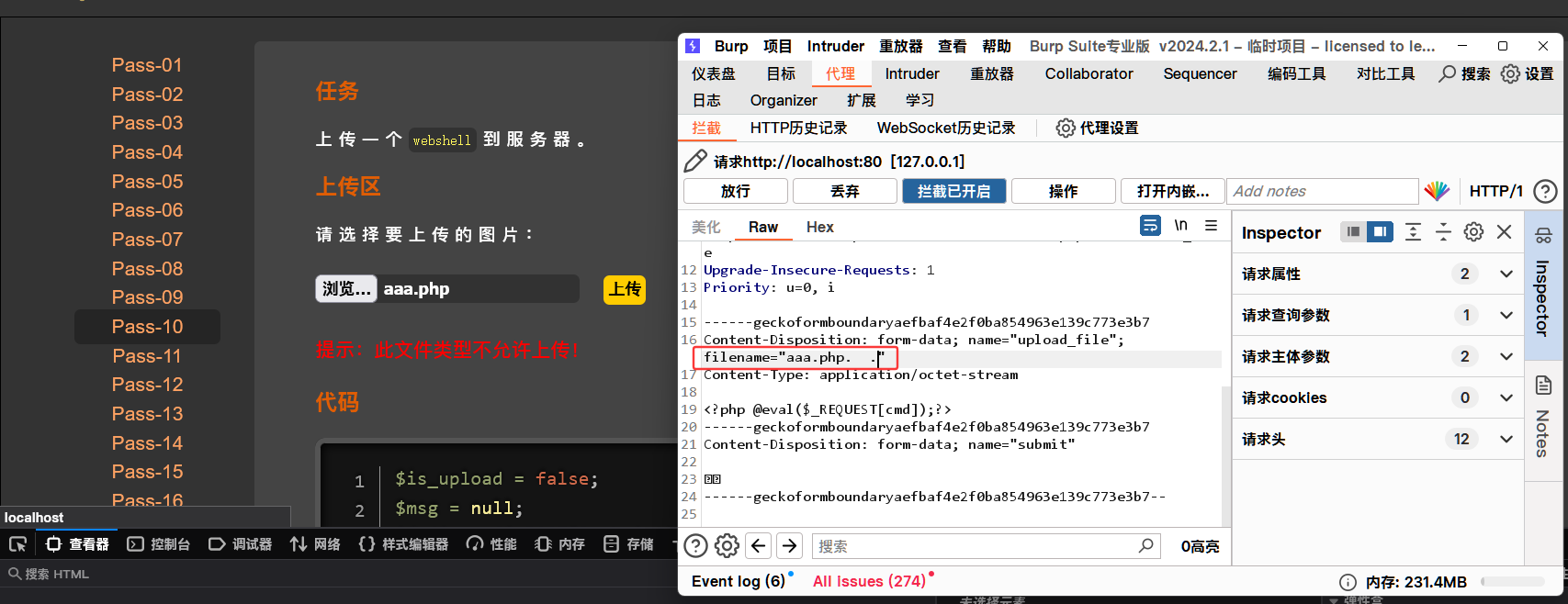The height and width of the screenshot is (604, 1568).
Task: Open the devtools 性能 performance tab
Action: [x=491, y=544]
